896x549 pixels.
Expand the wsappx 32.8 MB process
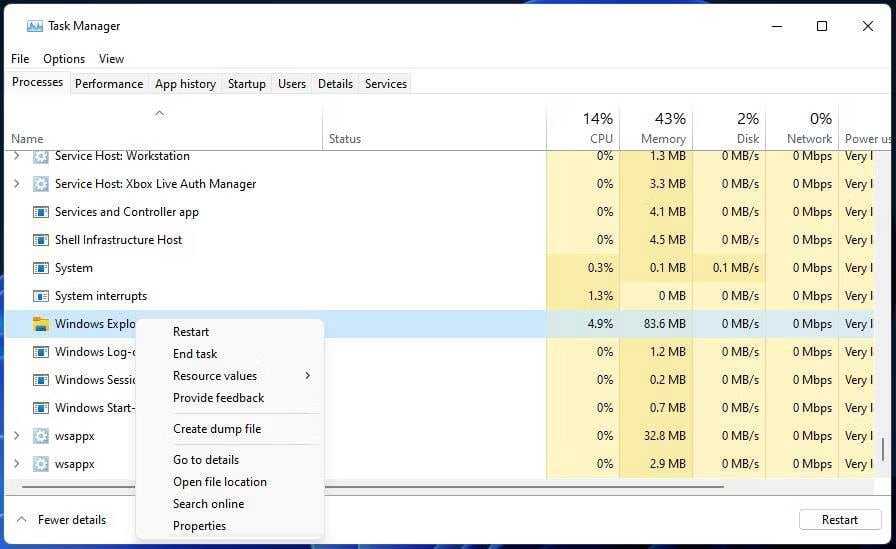(17, 436)
